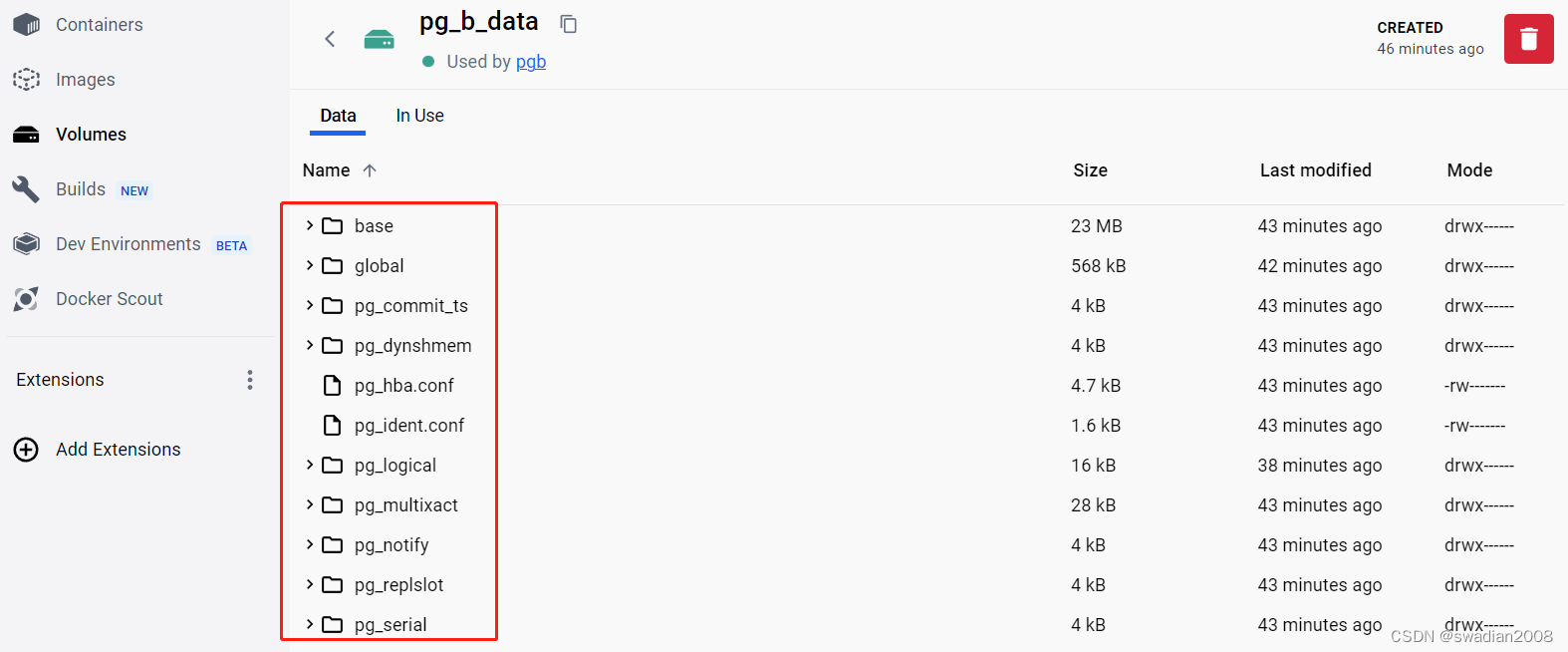Expand the pg_multixact folder
The height and width of the screenshot is (652, 1568).
point(310,504)
